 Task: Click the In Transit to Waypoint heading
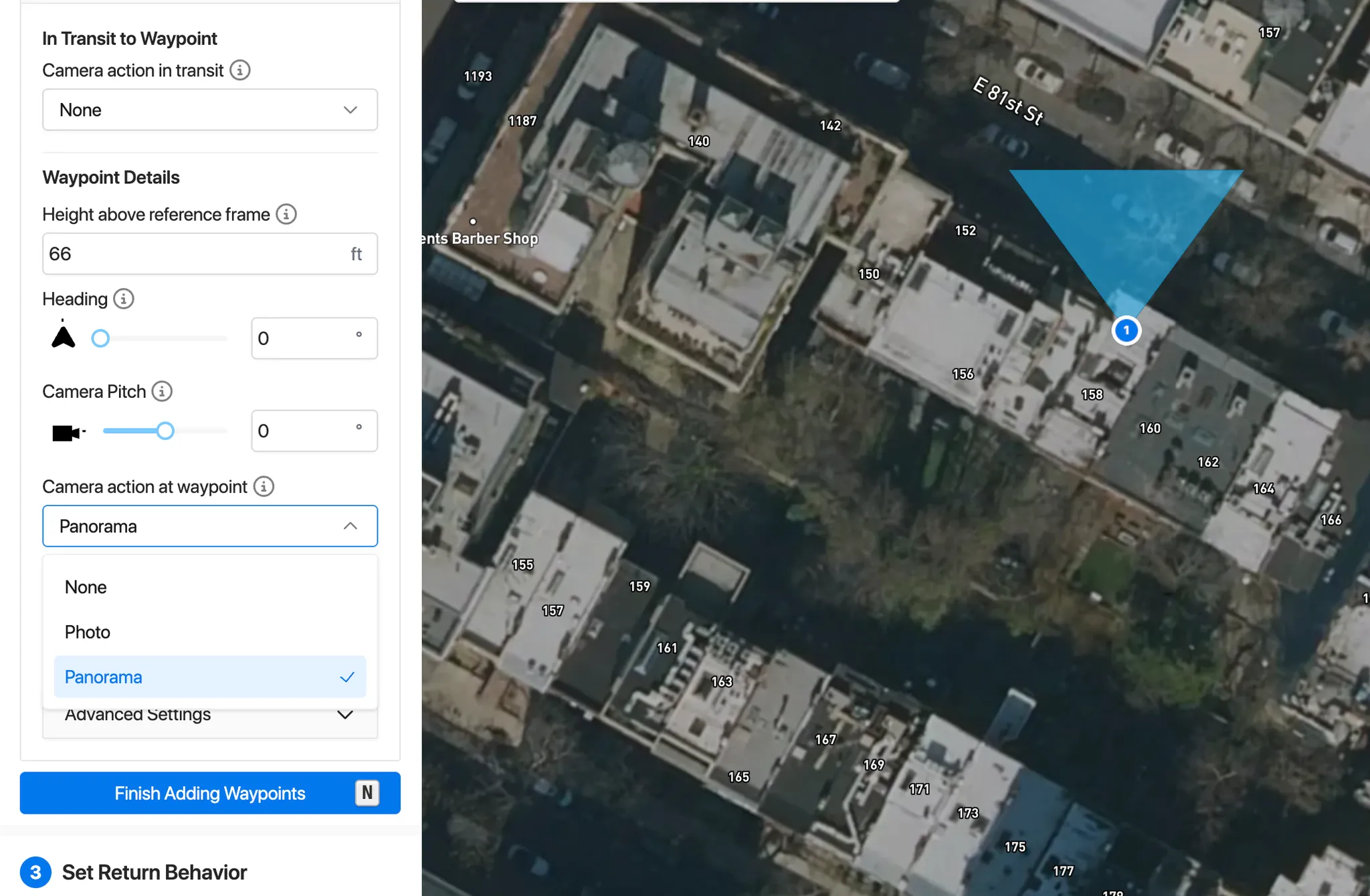130,39
